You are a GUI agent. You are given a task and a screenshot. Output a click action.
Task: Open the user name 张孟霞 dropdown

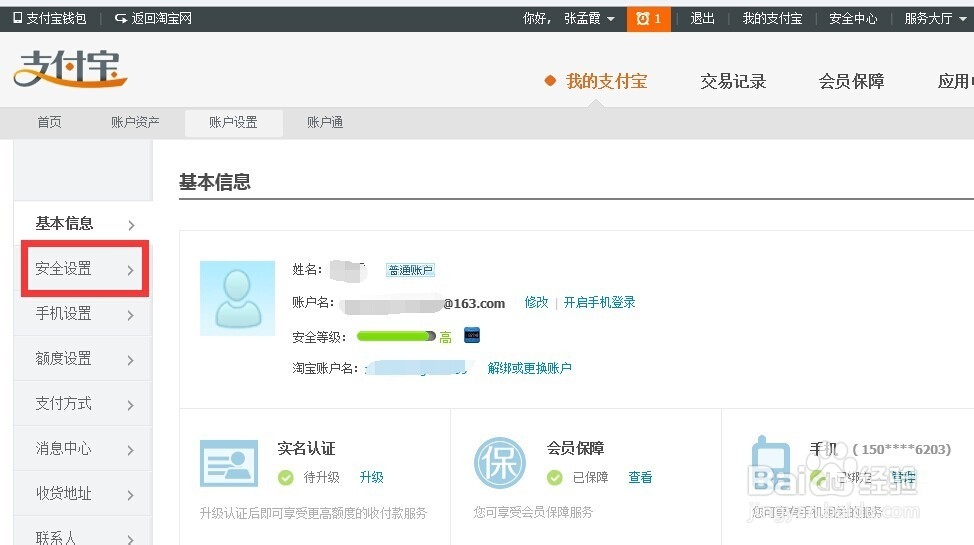589,19
